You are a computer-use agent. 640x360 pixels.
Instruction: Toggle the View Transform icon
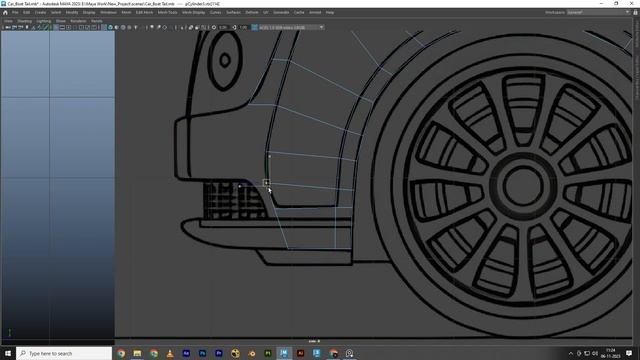point(255,27)
